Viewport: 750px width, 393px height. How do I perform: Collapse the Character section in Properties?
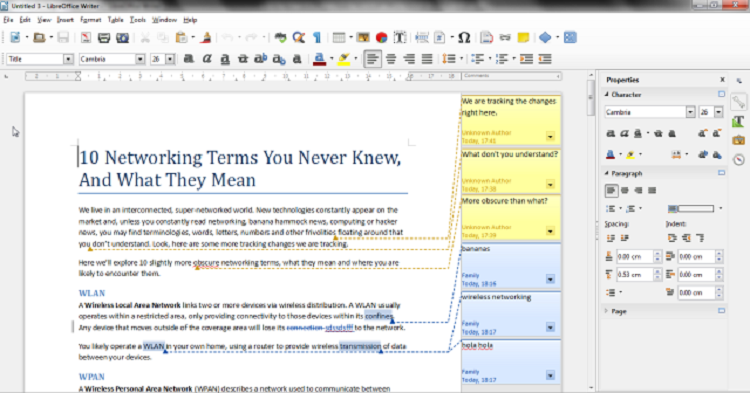607,95
